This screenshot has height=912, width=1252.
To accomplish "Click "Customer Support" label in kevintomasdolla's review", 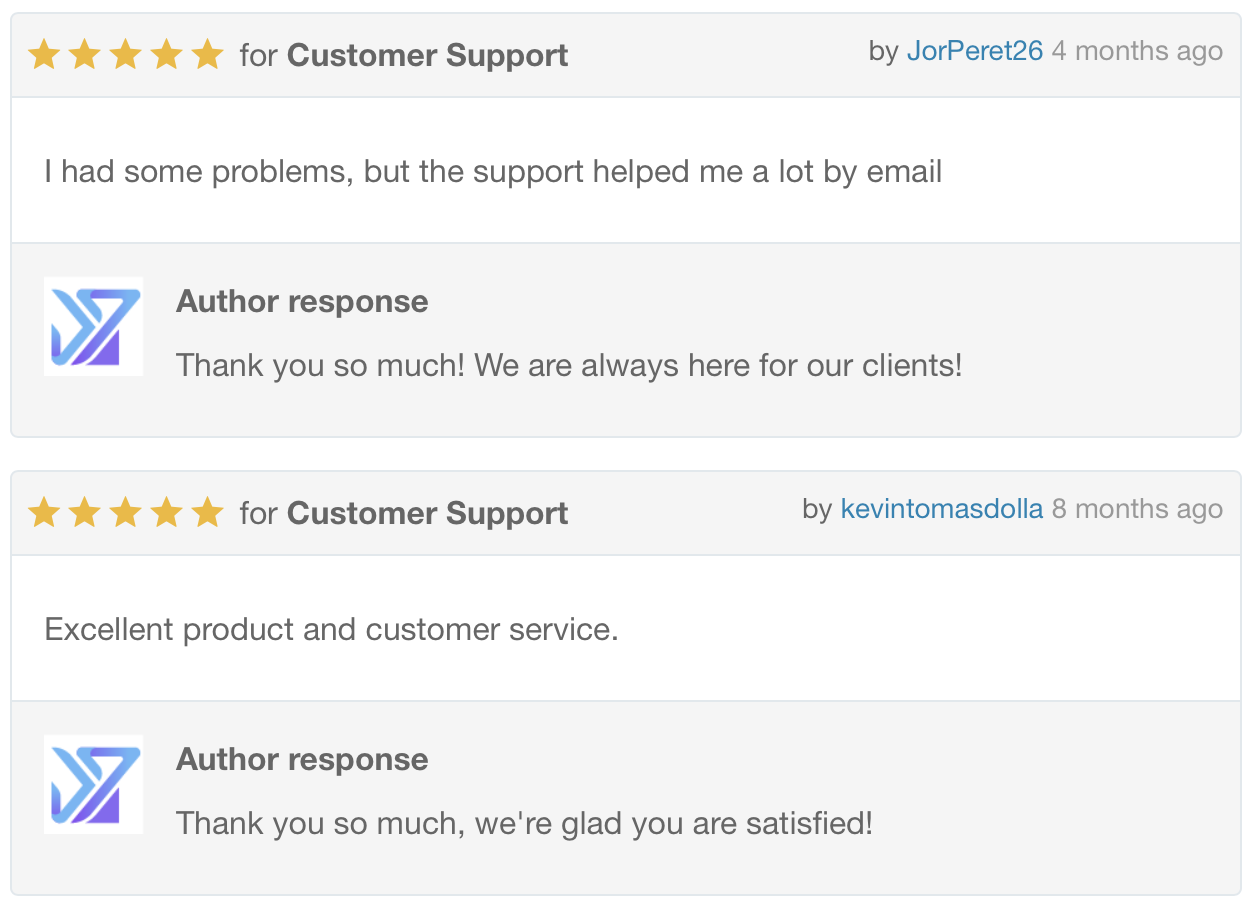I will pos(427,513).
